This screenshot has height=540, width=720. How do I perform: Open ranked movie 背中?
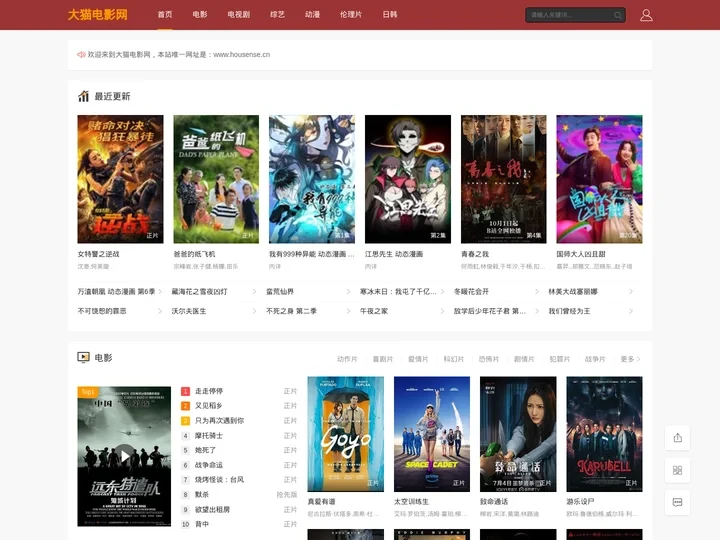(x=202, y=524)
